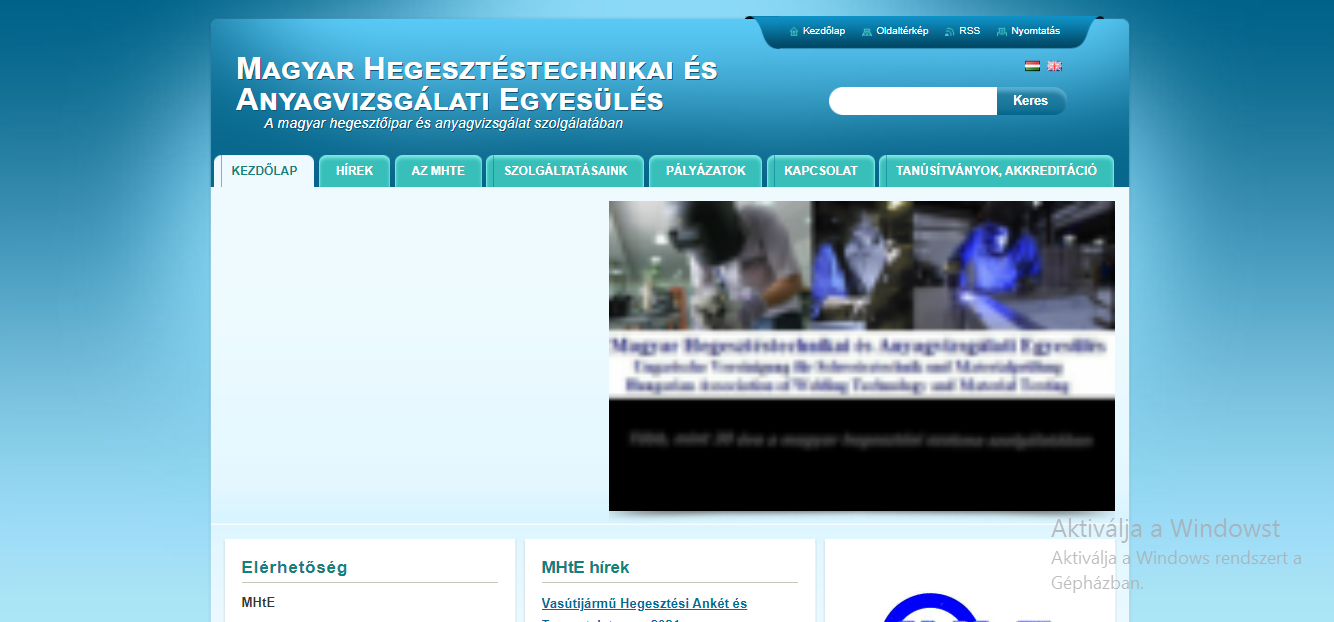The height and width of the screenshot is (622, 1334).
Task: Click the tagline 'A magyar hegesztőipar és anyagvizsgálat szolgálatában'
Action: (x=444, y=124)
